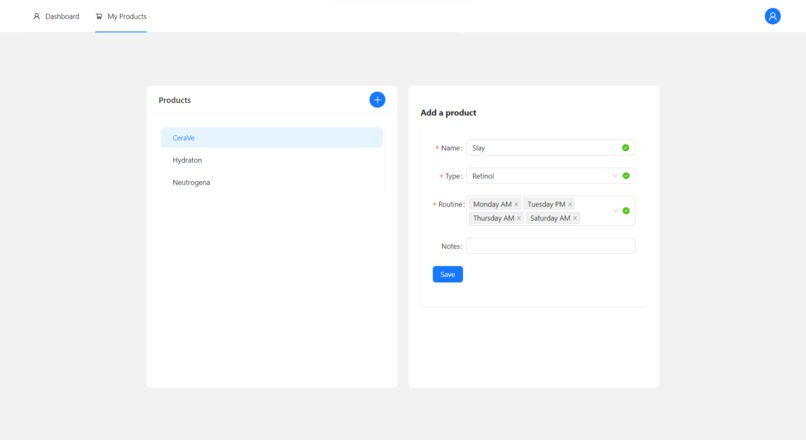Select CeraVe in the products list

[271, 138]
